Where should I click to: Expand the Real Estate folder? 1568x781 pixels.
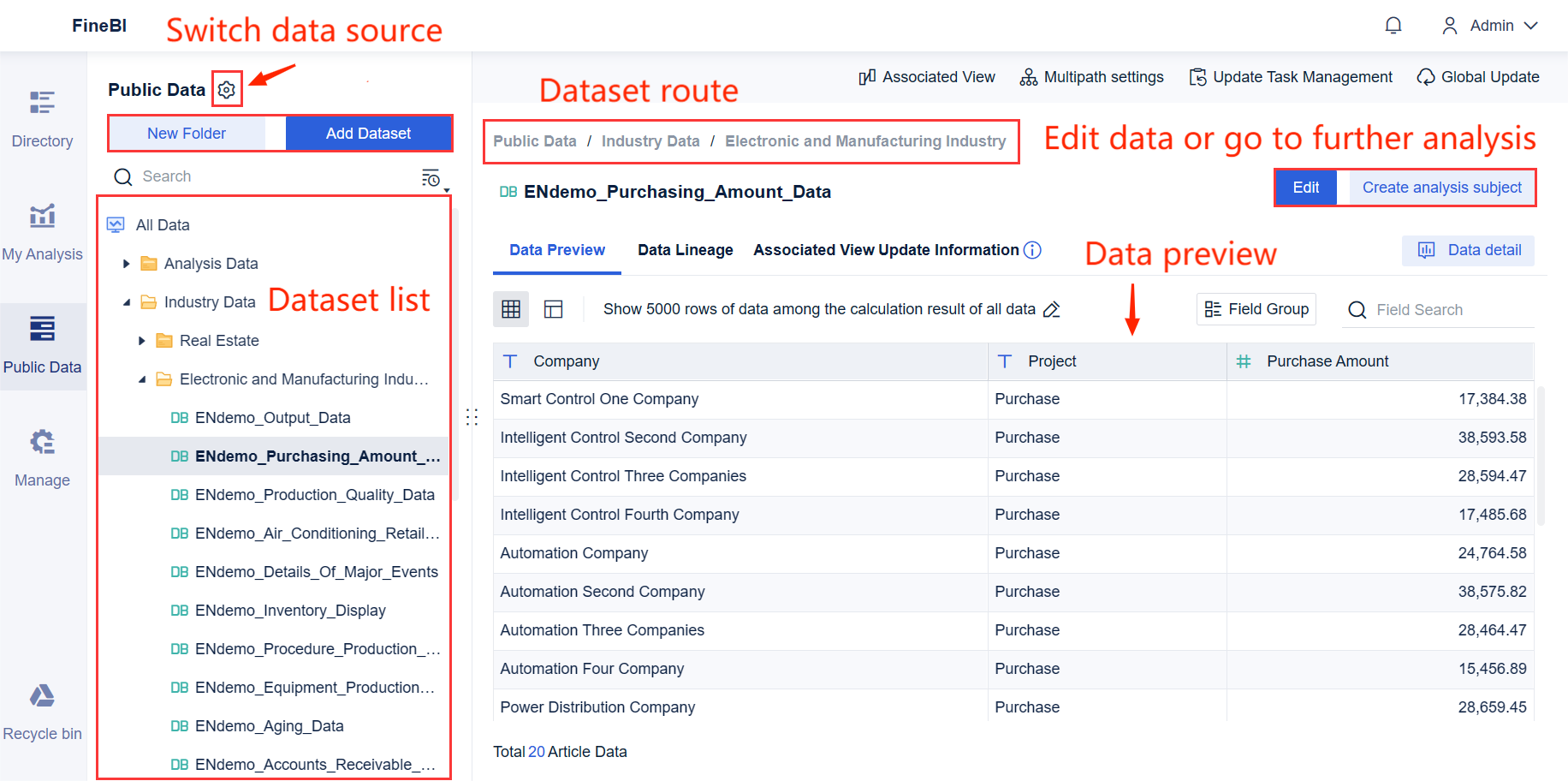[x=142, y=341]
